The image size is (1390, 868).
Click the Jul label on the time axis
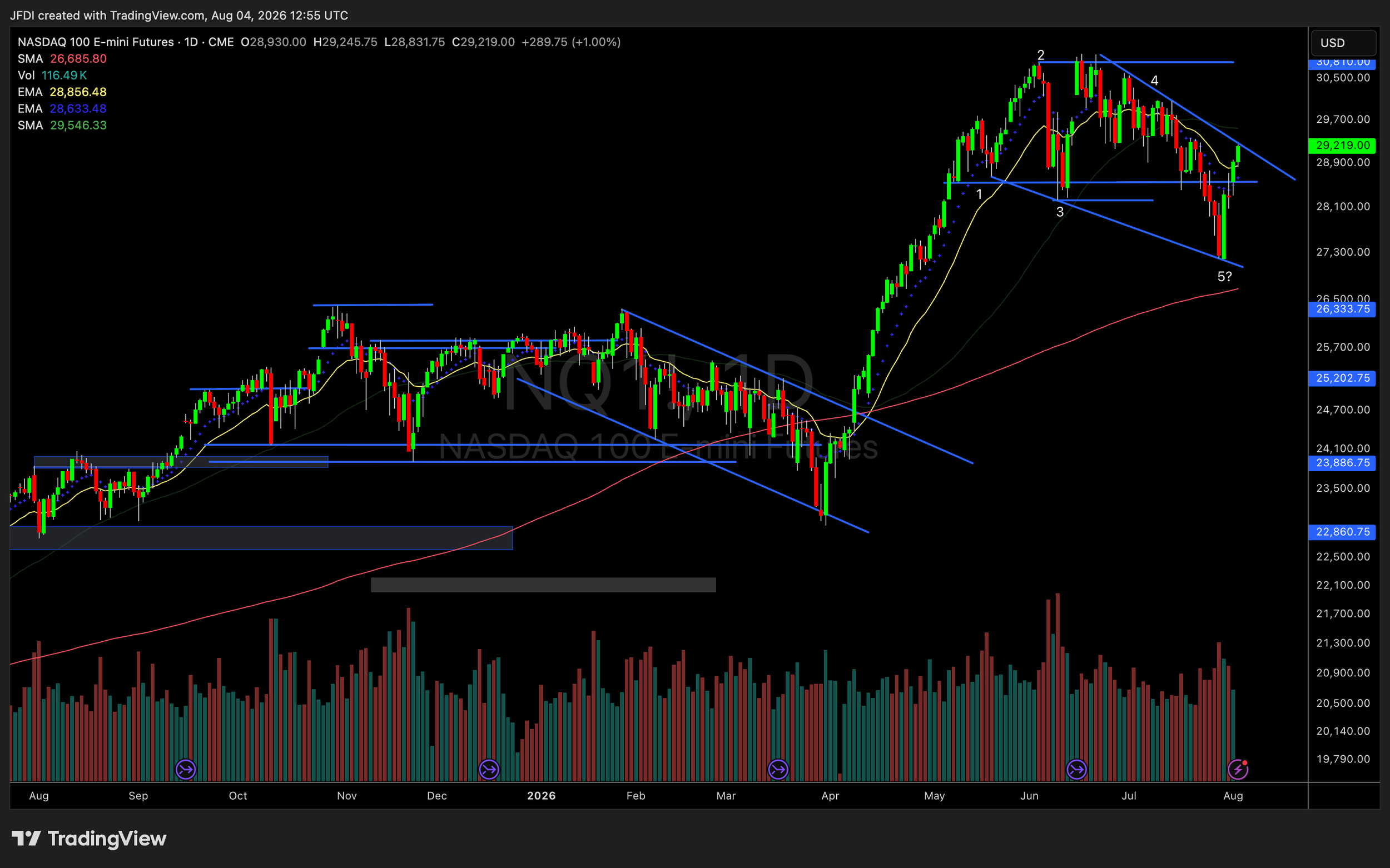[1129, 796]
